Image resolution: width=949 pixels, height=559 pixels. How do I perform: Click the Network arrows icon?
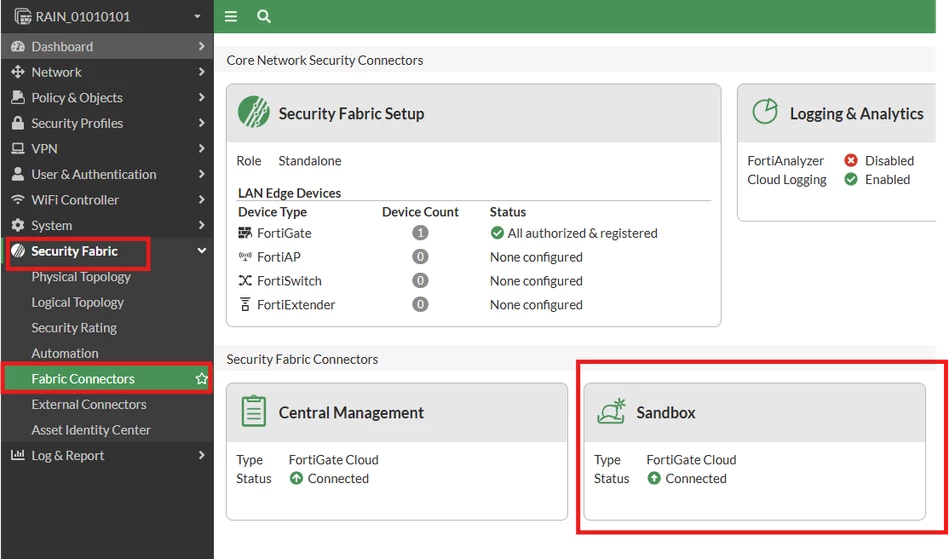tap(18, 72)
